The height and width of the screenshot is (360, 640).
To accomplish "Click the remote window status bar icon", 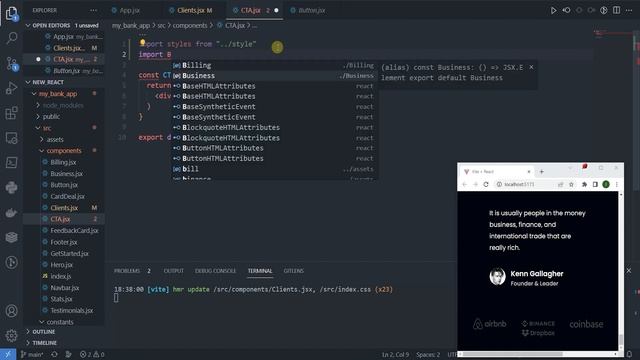I will pyautogui.click(x=8, y=354).
